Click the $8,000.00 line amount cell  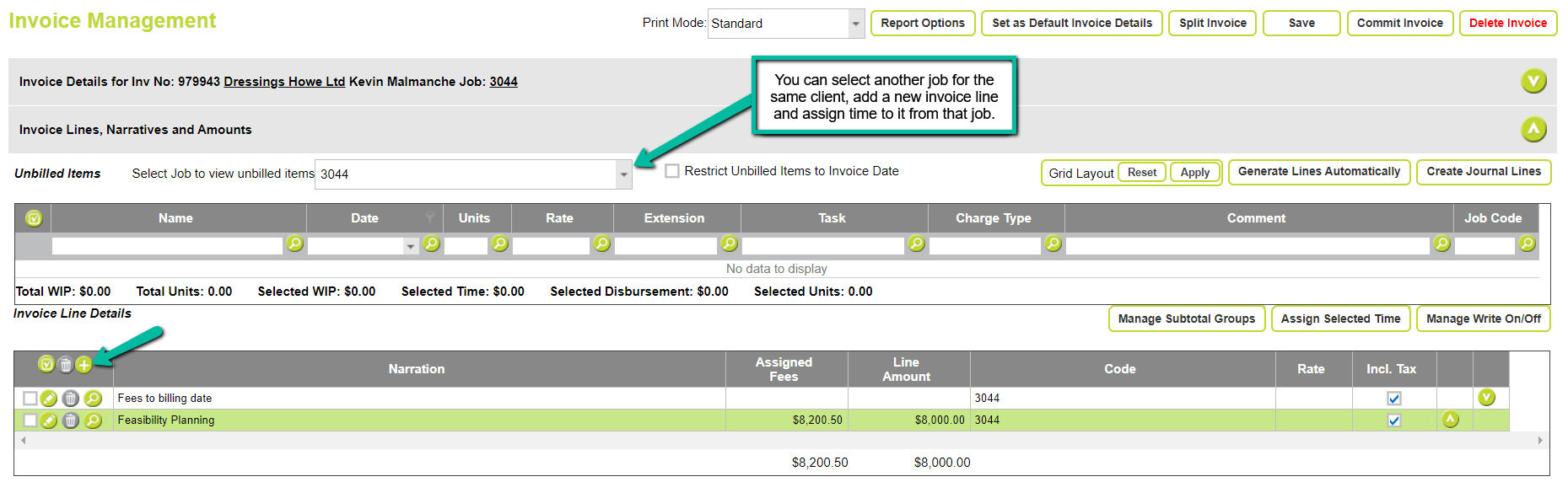point(909,420)
